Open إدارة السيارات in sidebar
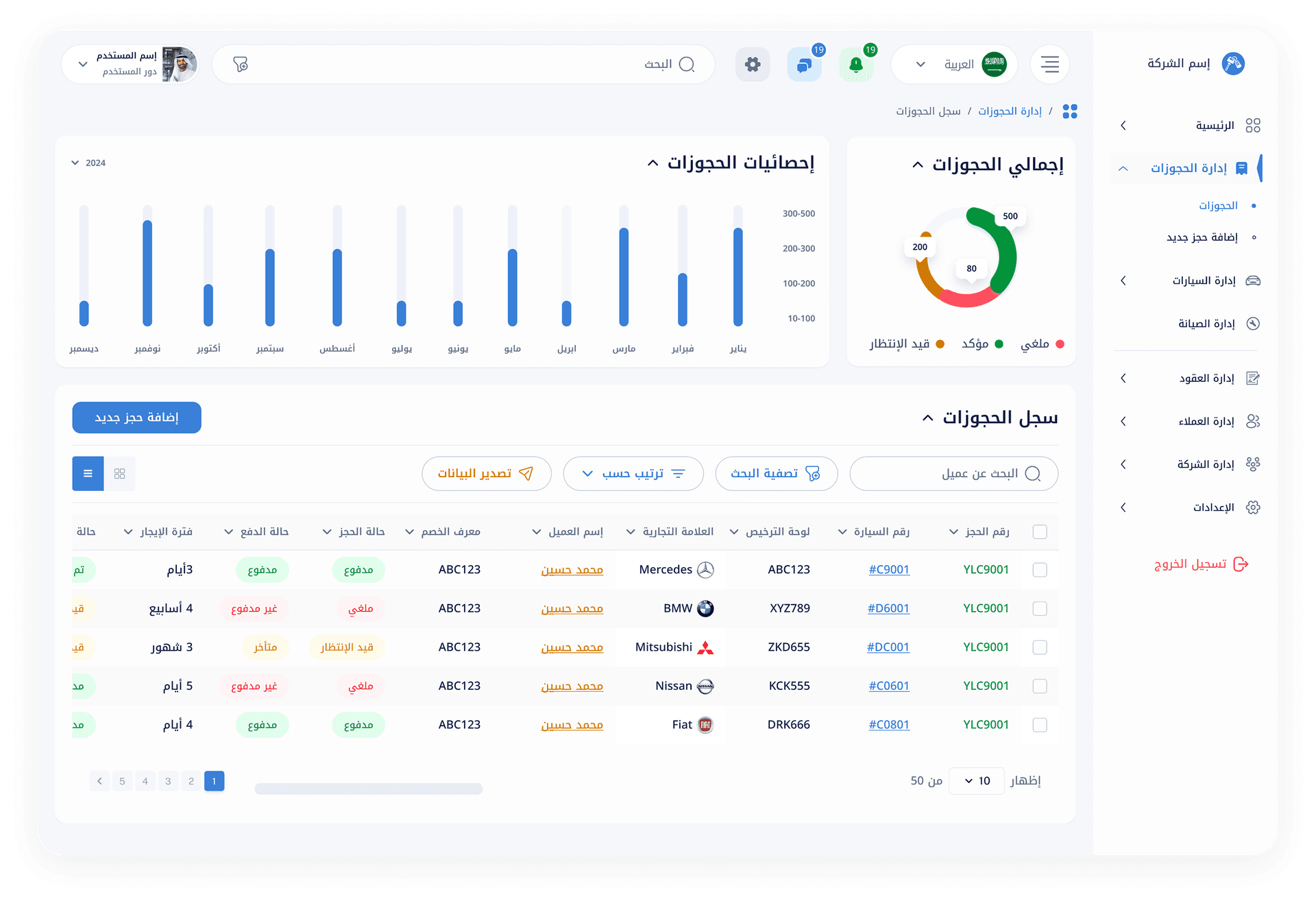Image resolution: width=1316 pixels, height=901 pixels. 1204,280
